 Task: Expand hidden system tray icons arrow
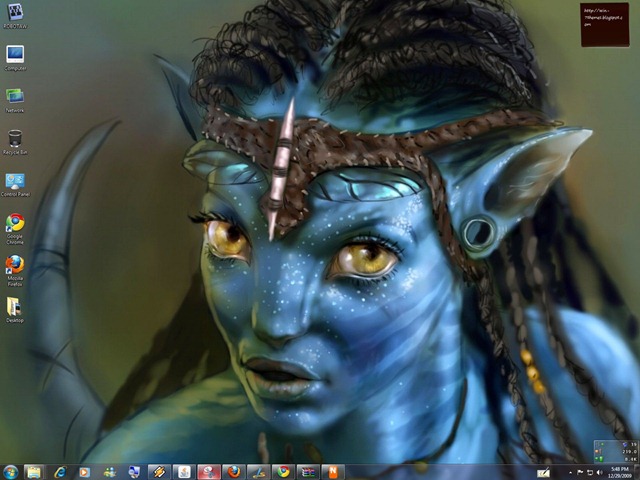tap(570, 473)
